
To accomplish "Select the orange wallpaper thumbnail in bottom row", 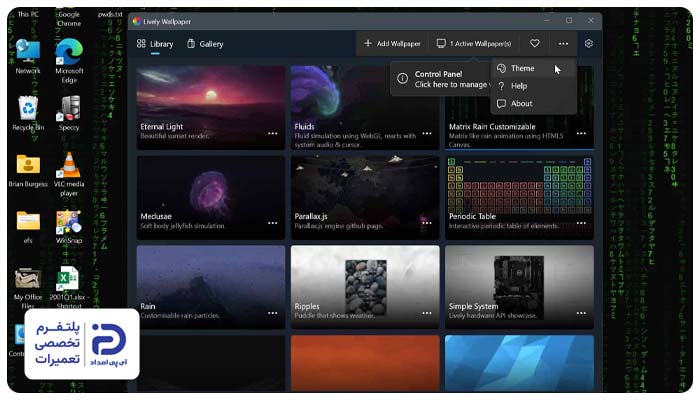I will coord(365,363).
